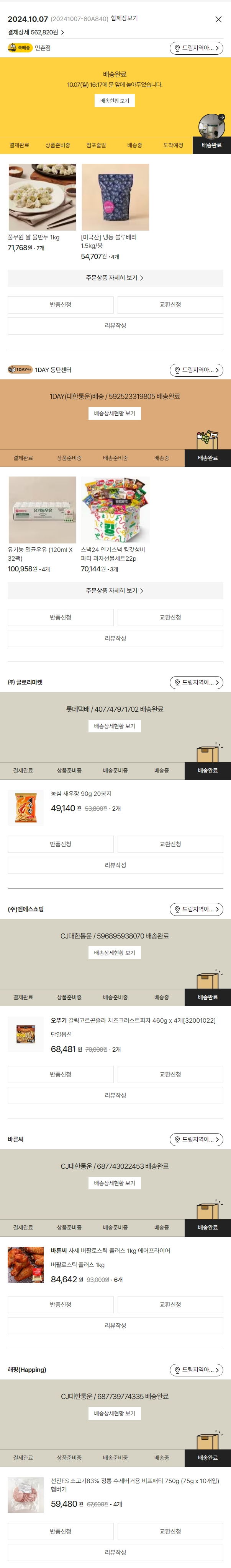Open 풀무원 쌀 물만두 product thumbnail
Image resolution: width=231 pixels, height=1568 pixels.
pos(42,197)
